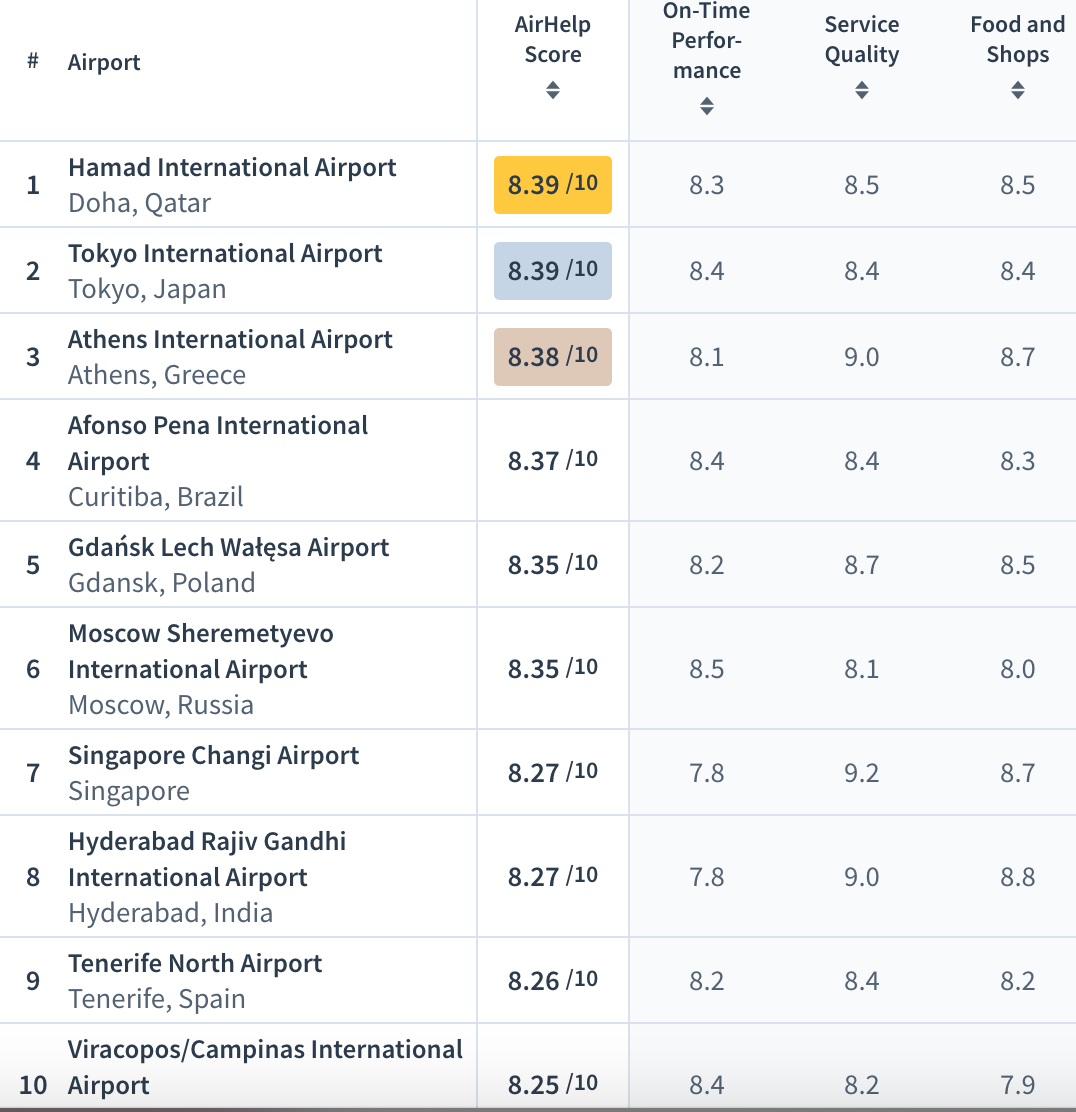Click the Service Quality column header
Image resolution: width=1076 pixels, height=1112 pixels.
(862, 40)
